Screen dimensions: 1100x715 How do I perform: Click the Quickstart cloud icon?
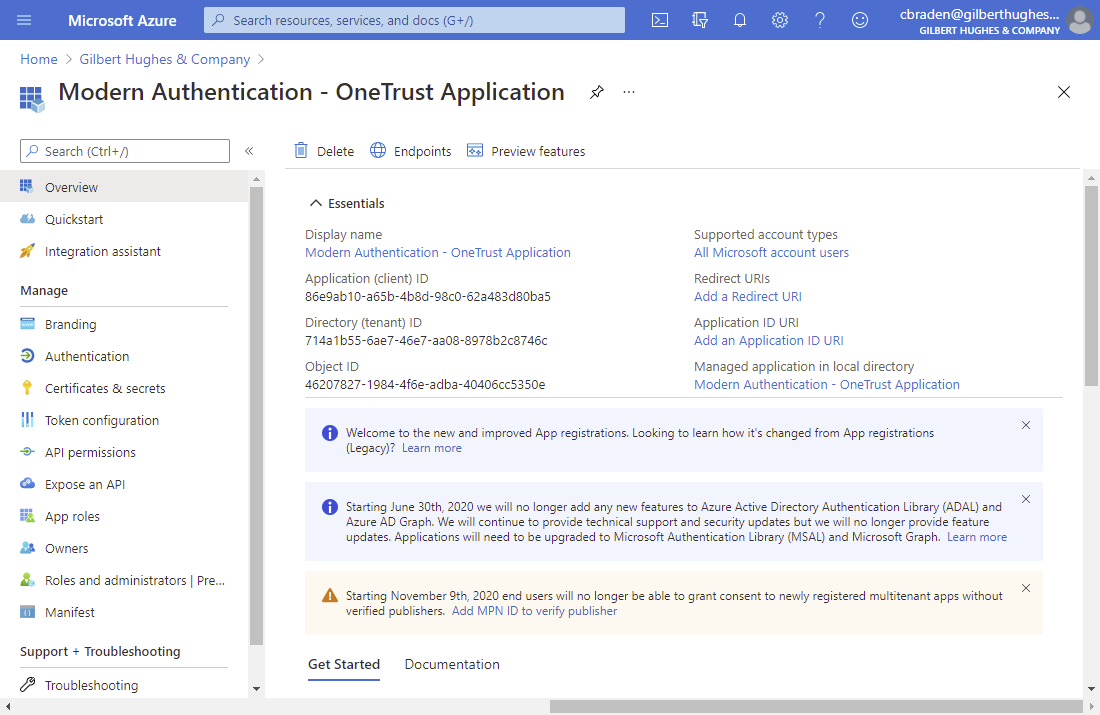[27, 218]
